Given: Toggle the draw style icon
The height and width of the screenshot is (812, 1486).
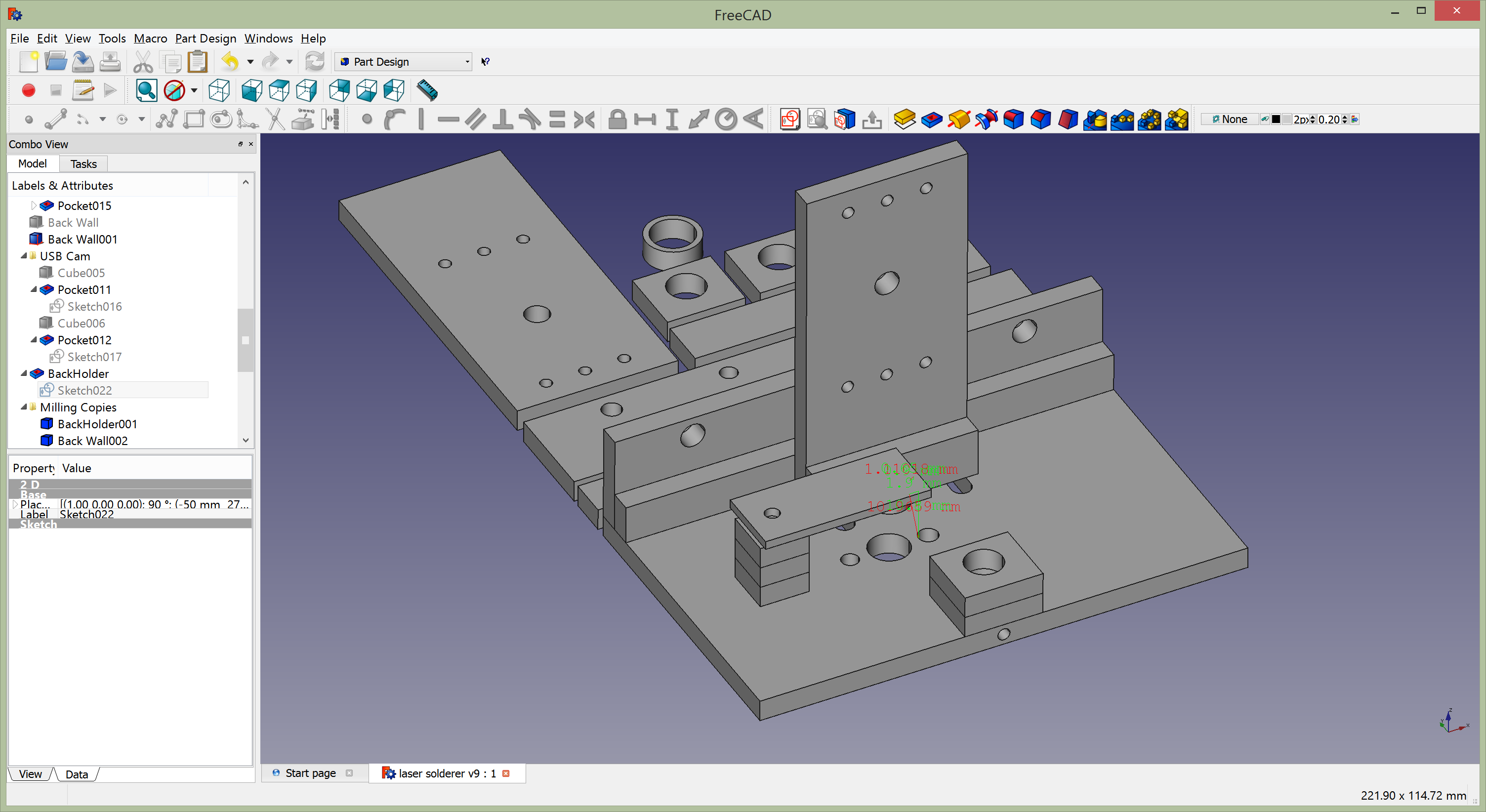Looking at the screenshot, I should coord(174,90).
